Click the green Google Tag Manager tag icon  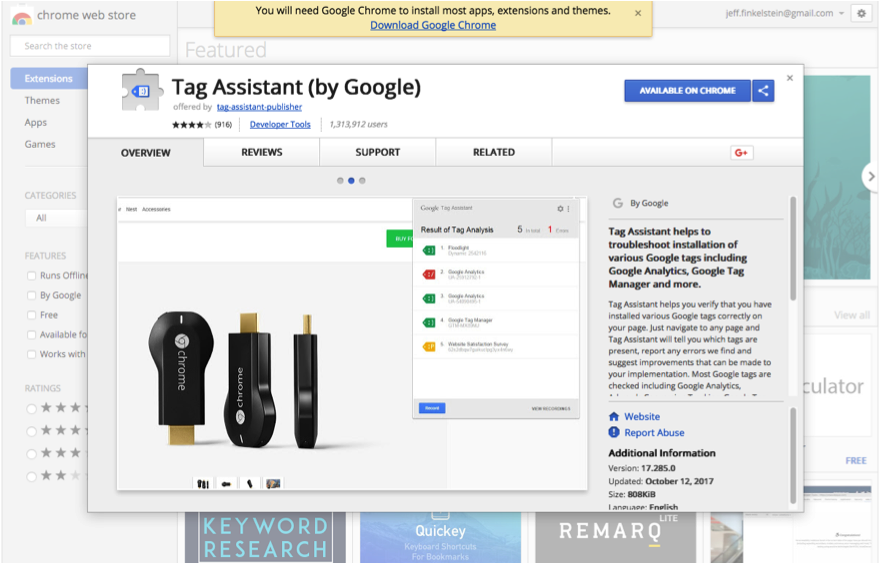(429, 323)
